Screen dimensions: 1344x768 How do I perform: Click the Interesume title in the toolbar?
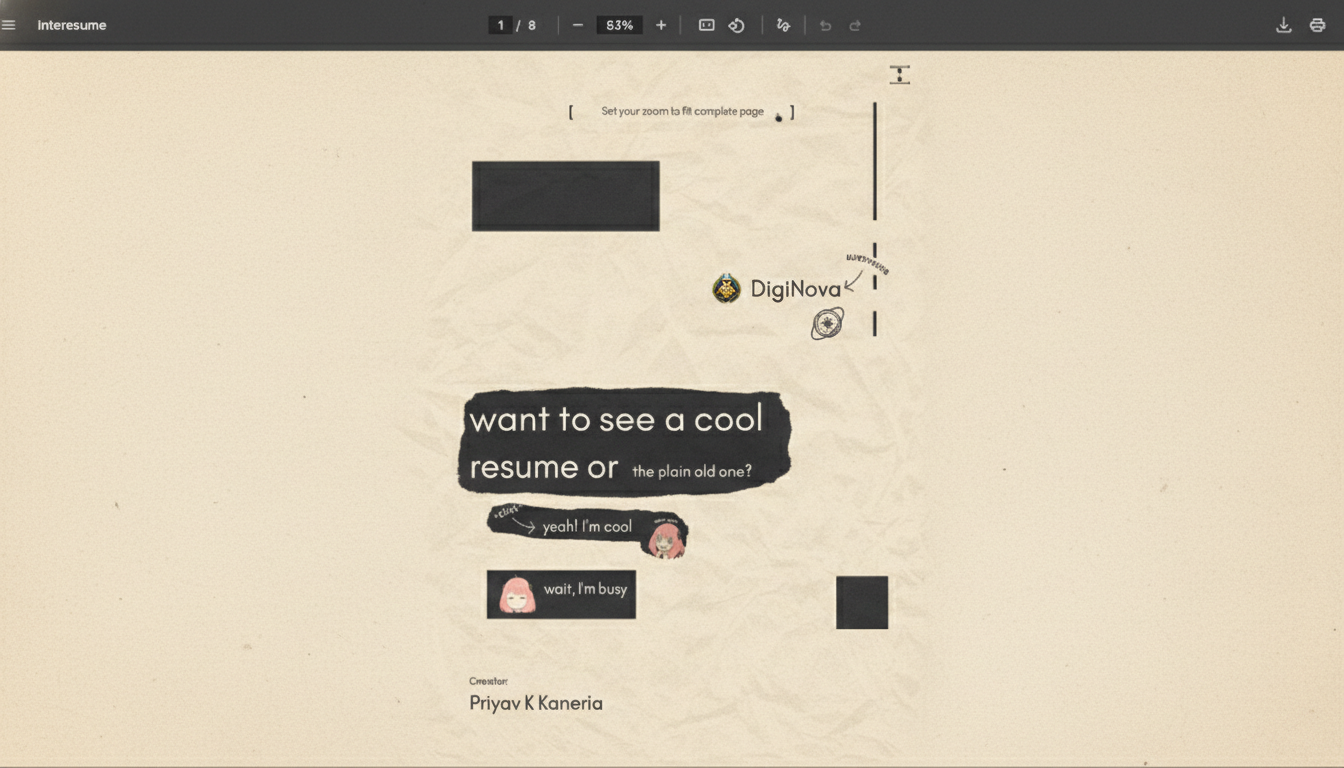point(71,25)
